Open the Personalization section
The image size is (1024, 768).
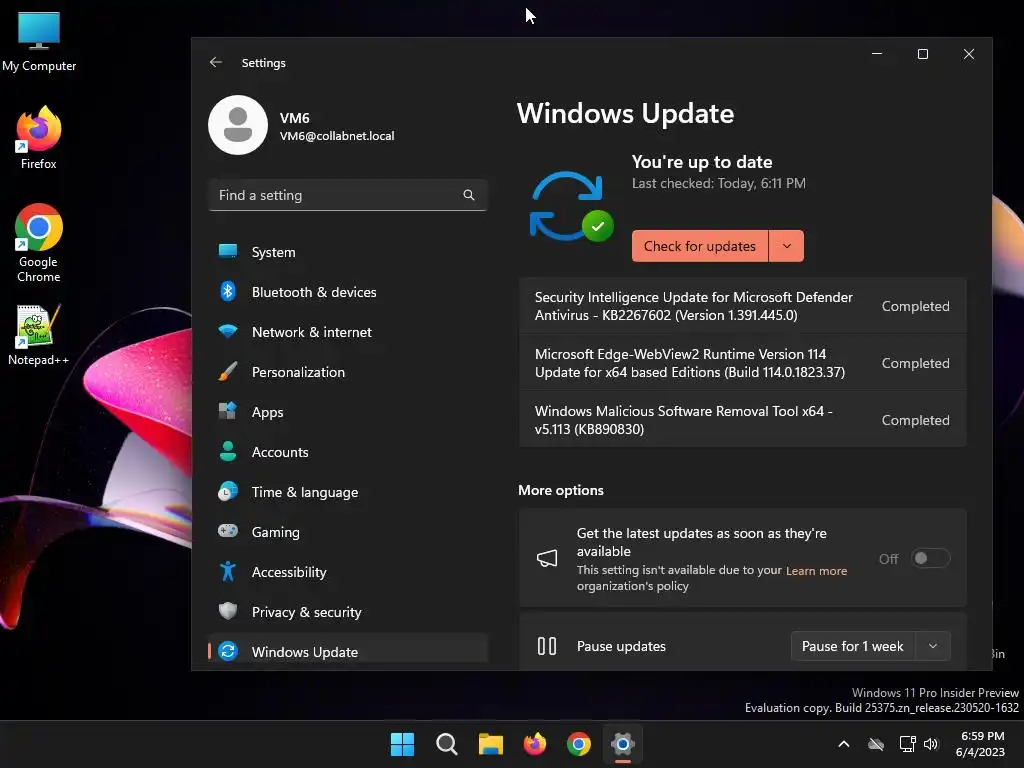(347, 372)
